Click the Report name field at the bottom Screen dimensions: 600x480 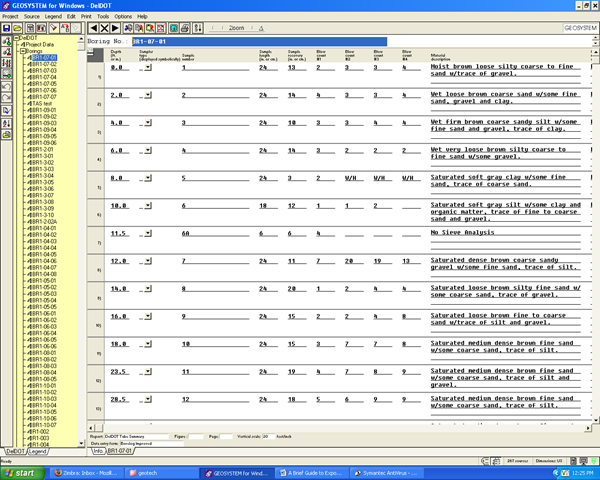pyautogui.click(x=136, y=436)
